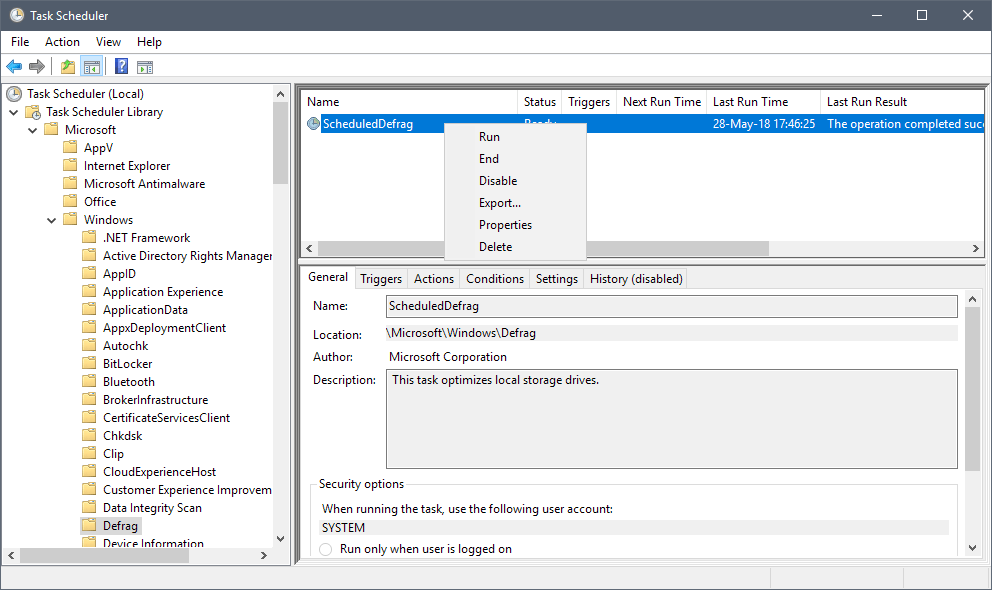Open the File menu

pyautogui.click(x=20, y=42)
